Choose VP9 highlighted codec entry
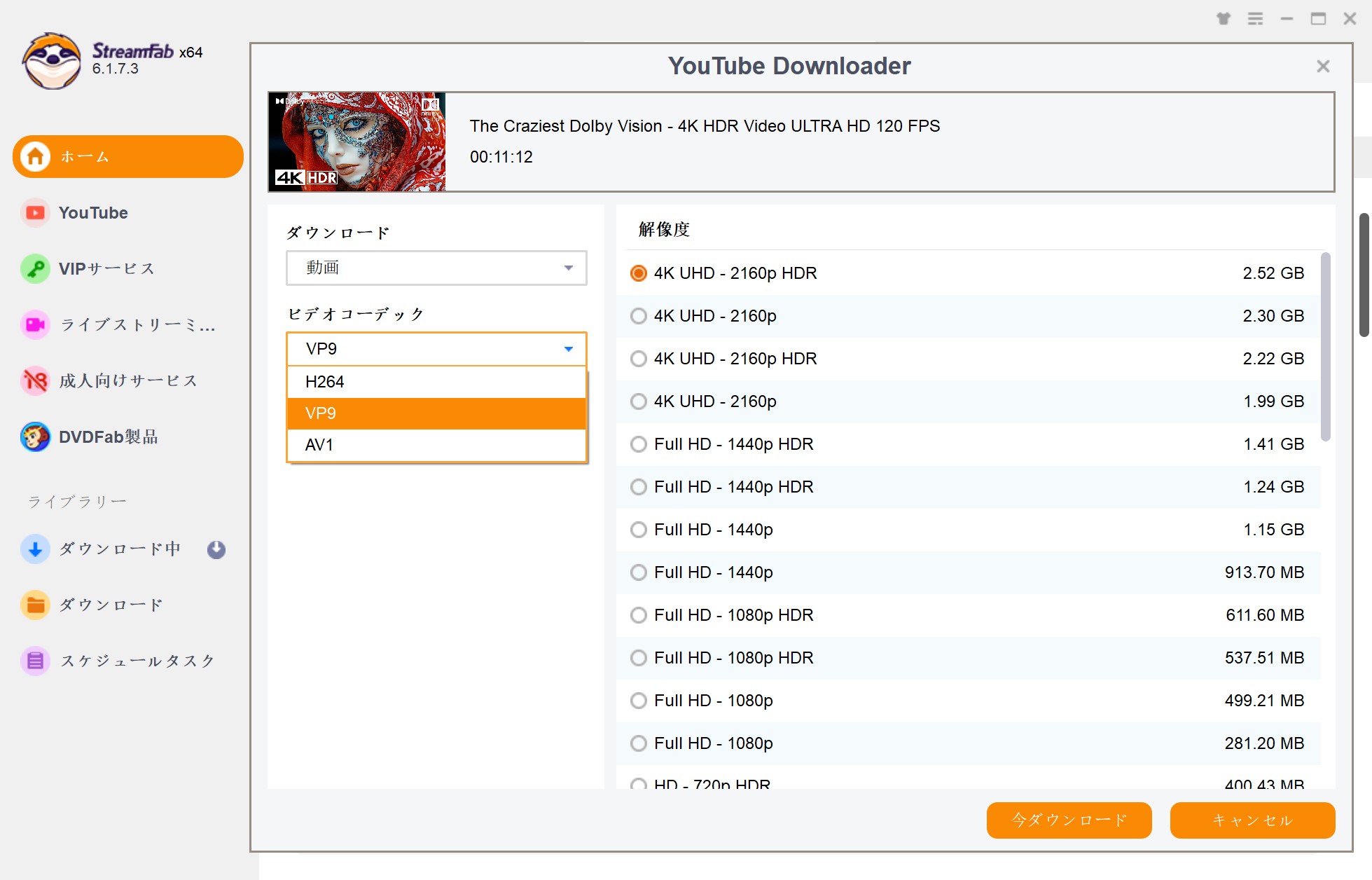This screenshot has height=880, width=1372. pos(436,413)
